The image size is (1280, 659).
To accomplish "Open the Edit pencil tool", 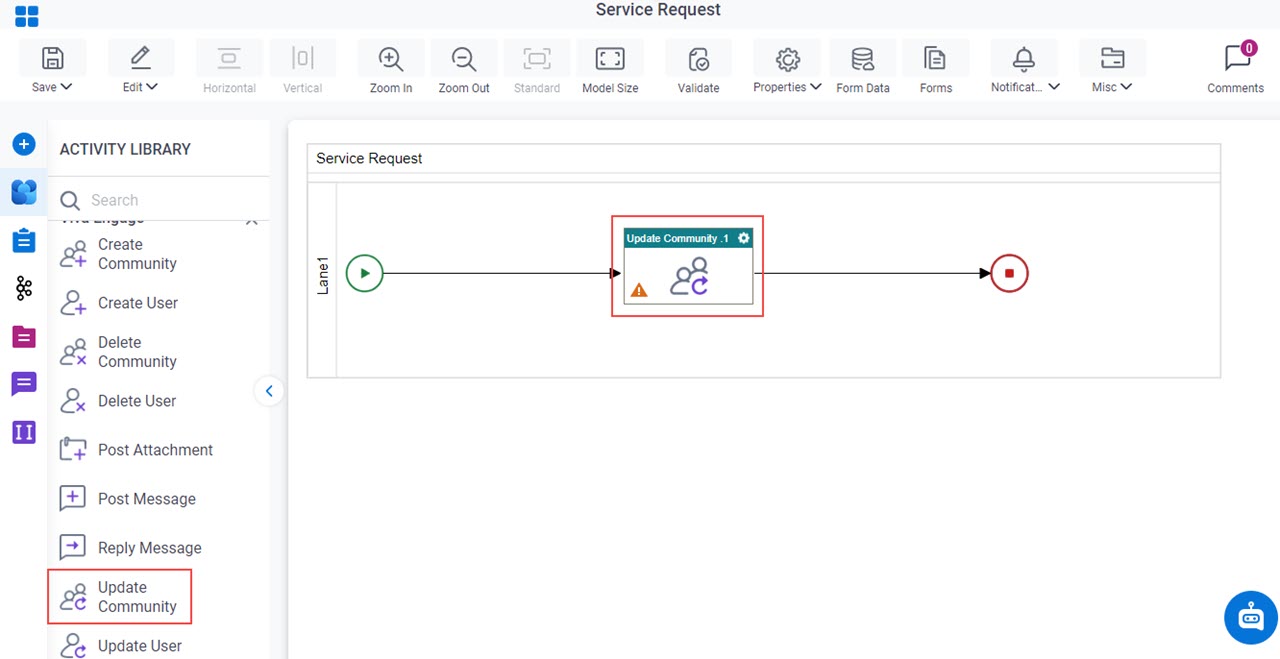I will coord(140,58).
